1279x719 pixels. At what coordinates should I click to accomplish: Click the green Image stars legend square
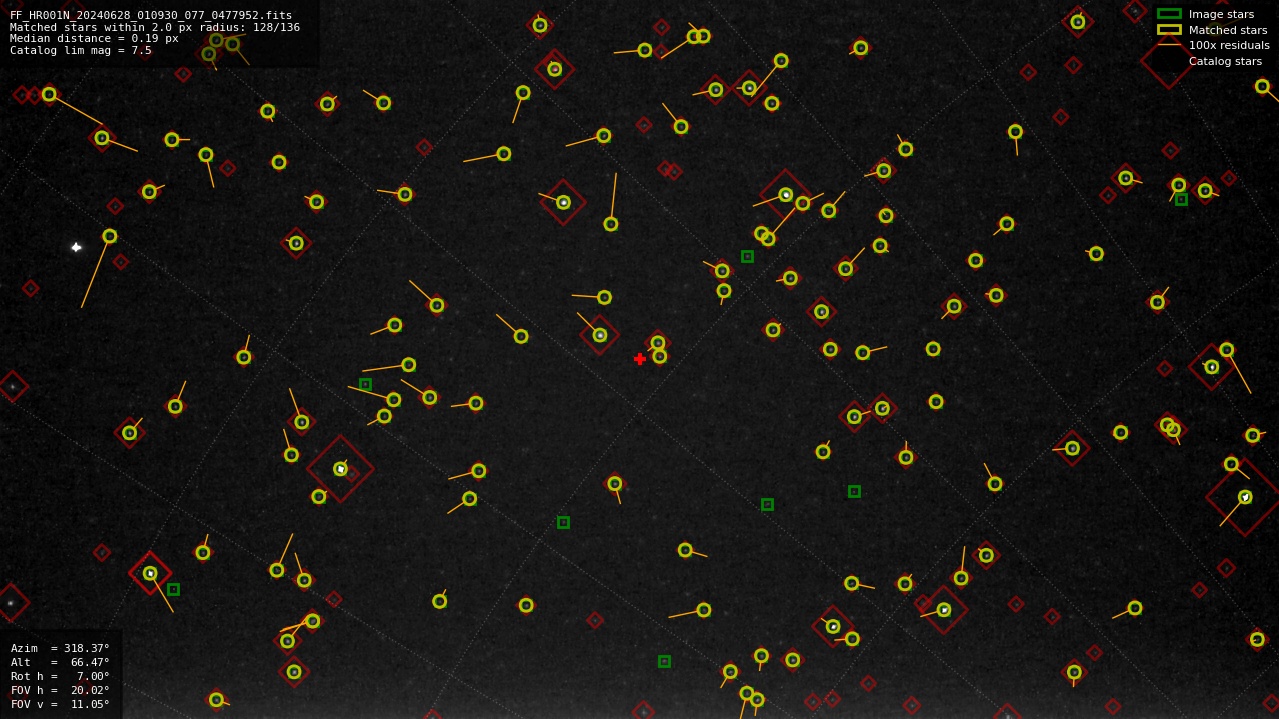click(1169, 14)
